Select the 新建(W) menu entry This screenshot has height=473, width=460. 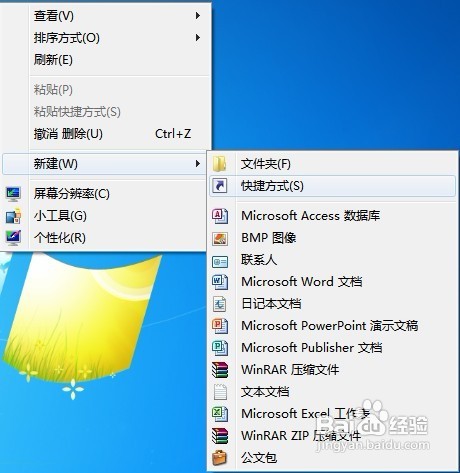(104, 164)
